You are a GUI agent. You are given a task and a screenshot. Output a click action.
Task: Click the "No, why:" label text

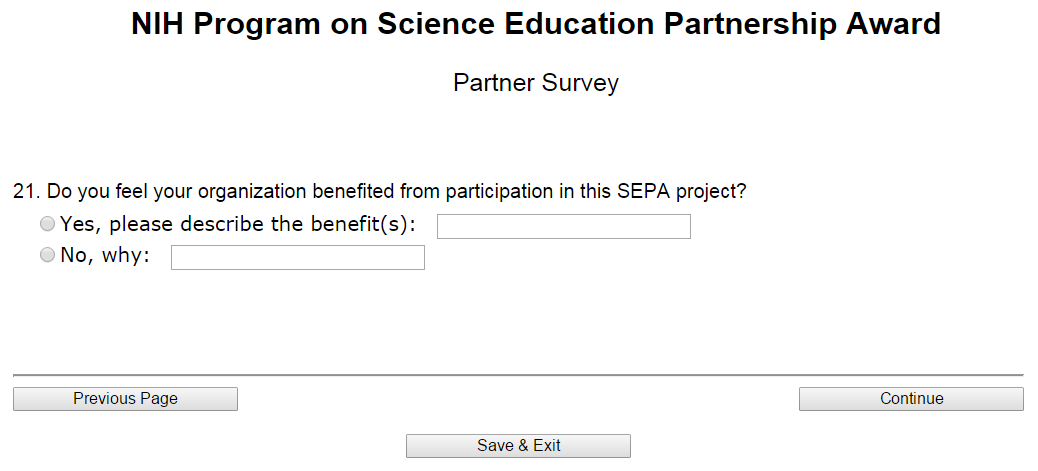coord(105,256)
